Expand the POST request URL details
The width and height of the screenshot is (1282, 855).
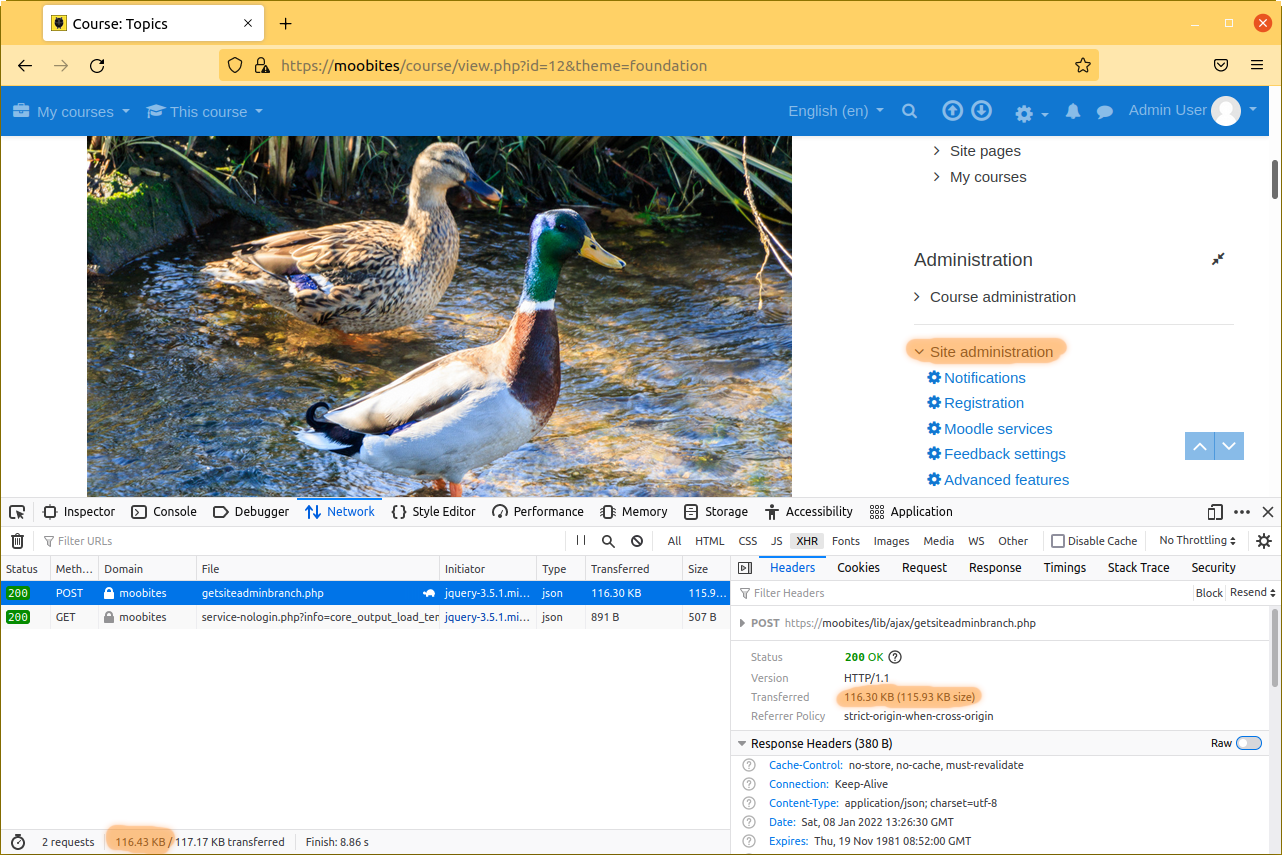coord(742,623)
